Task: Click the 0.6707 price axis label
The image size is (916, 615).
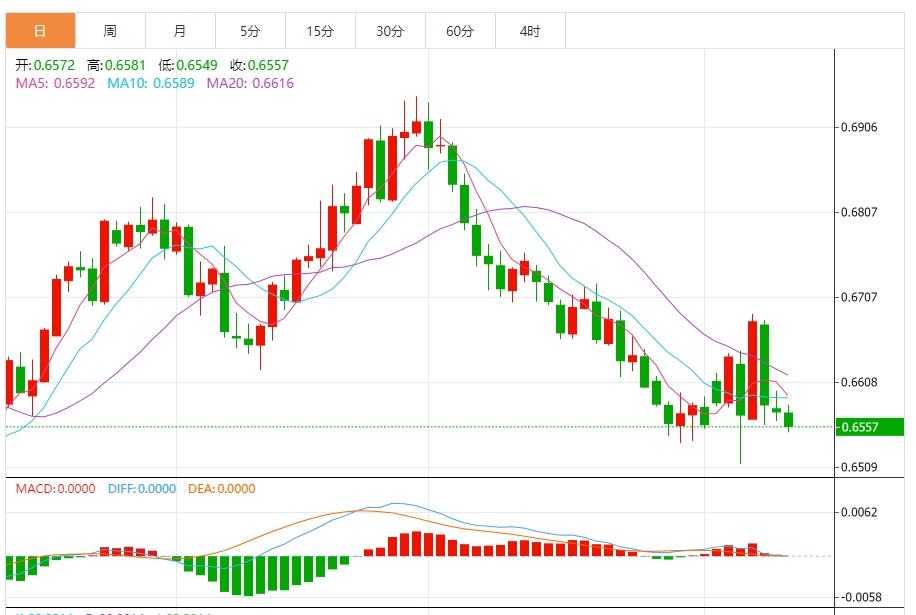Action: pos(859,297)
